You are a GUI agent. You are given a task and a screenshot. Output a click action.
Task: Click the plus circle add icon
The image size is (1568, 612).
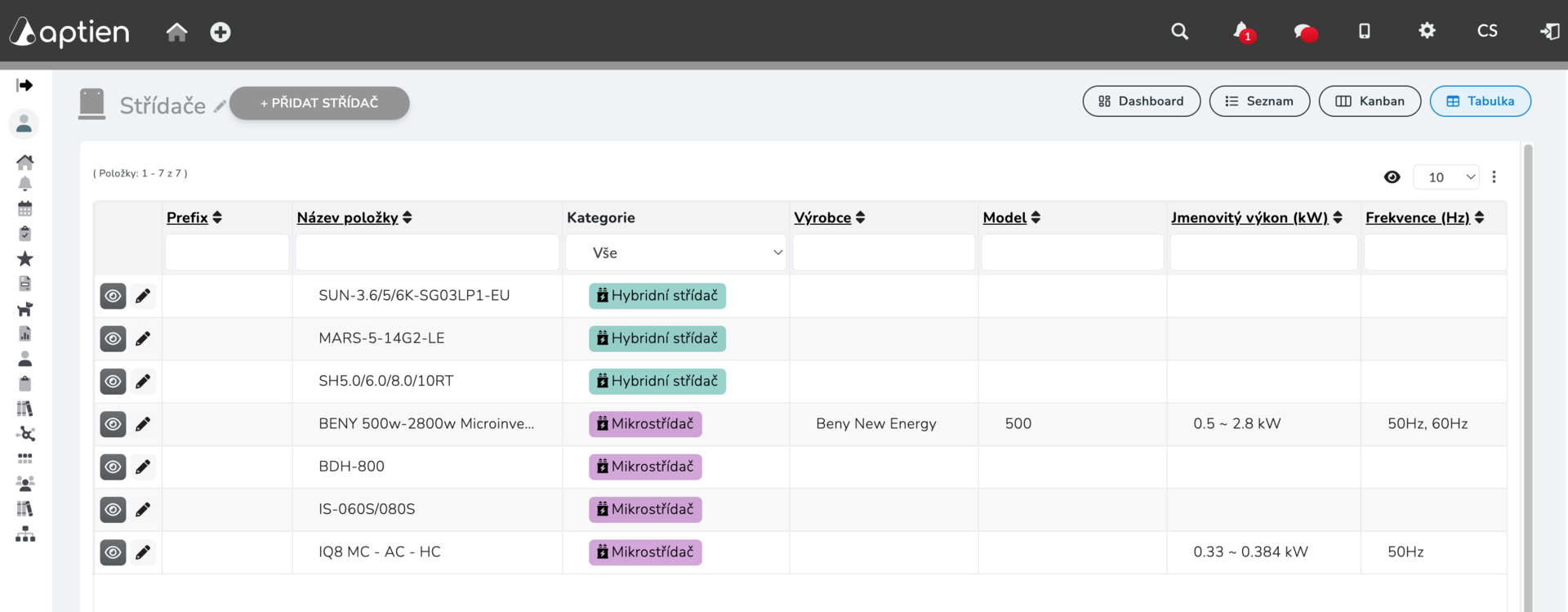click(x=220, y=32)
